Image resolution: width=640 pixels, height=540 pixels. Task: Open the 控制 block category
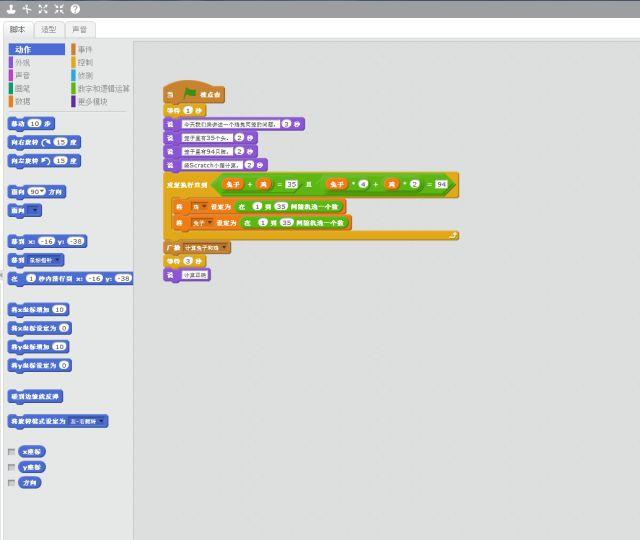(85, 62)
